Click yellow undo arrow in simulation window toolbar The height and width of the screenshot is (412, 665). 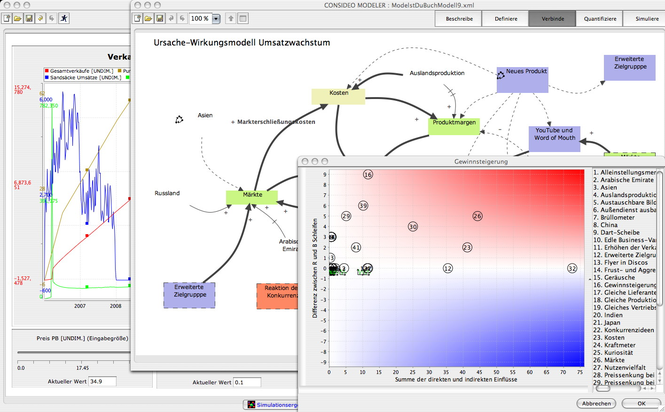[41, 18]
